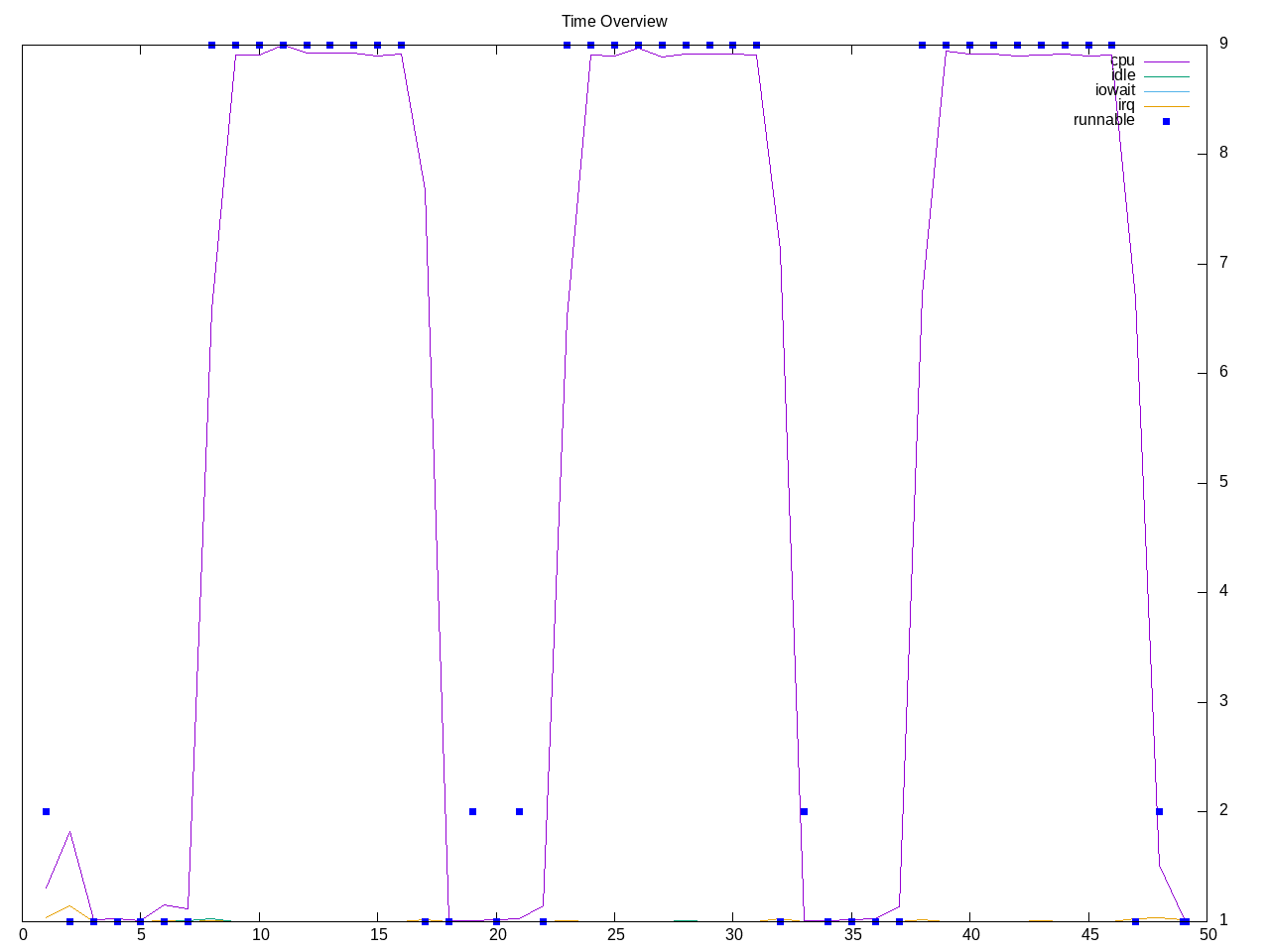Select the irq legend entry text

pyautogui.click(x=1126, y=106)
